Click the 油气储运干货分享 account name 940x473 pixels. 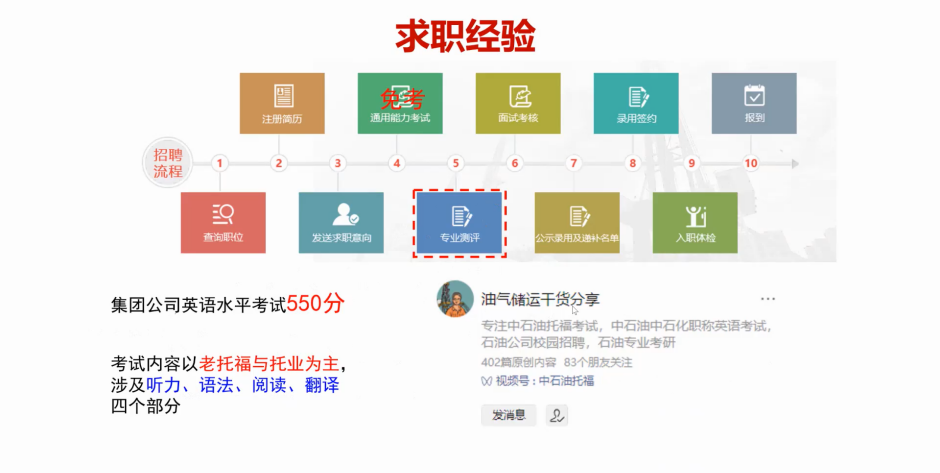540,299
